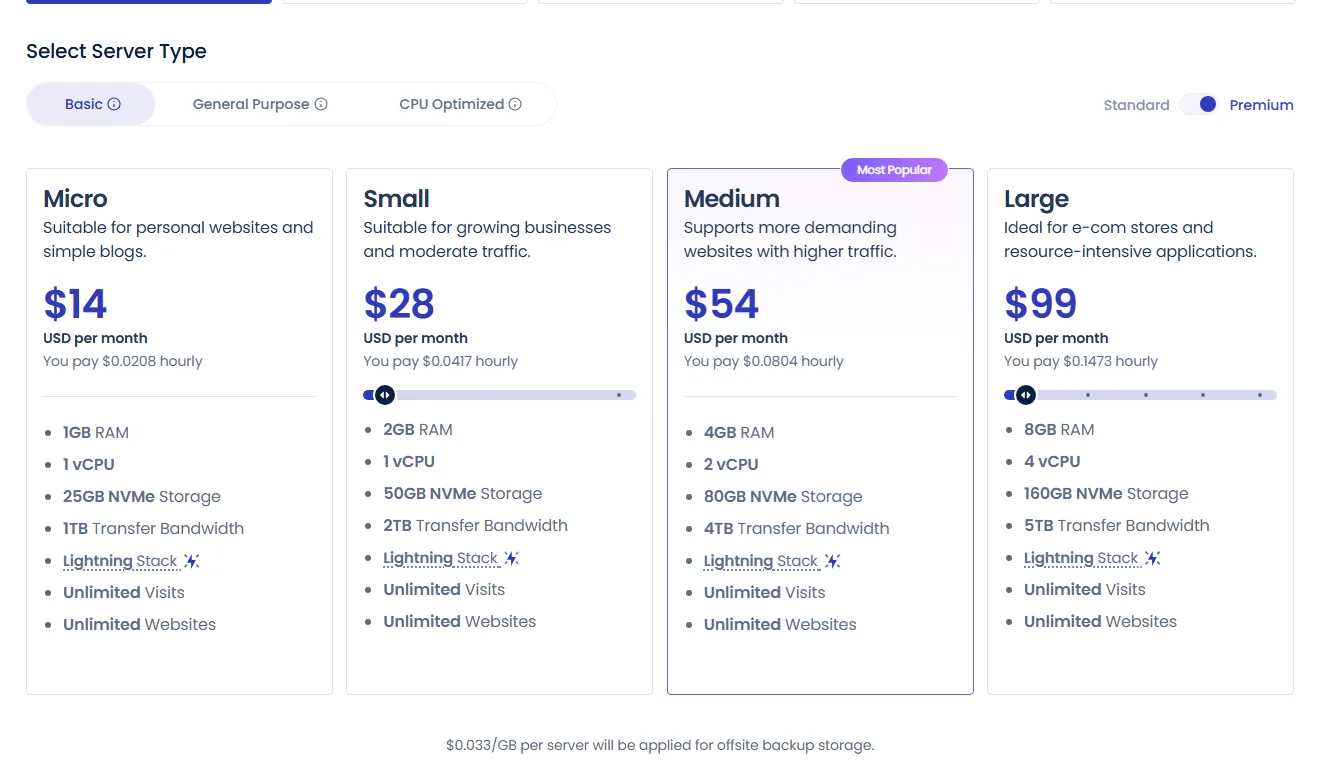1320x760 pixels.
Task: Click the info icon next to Basic
Action: pyautogui.click(x=114, y=104)
